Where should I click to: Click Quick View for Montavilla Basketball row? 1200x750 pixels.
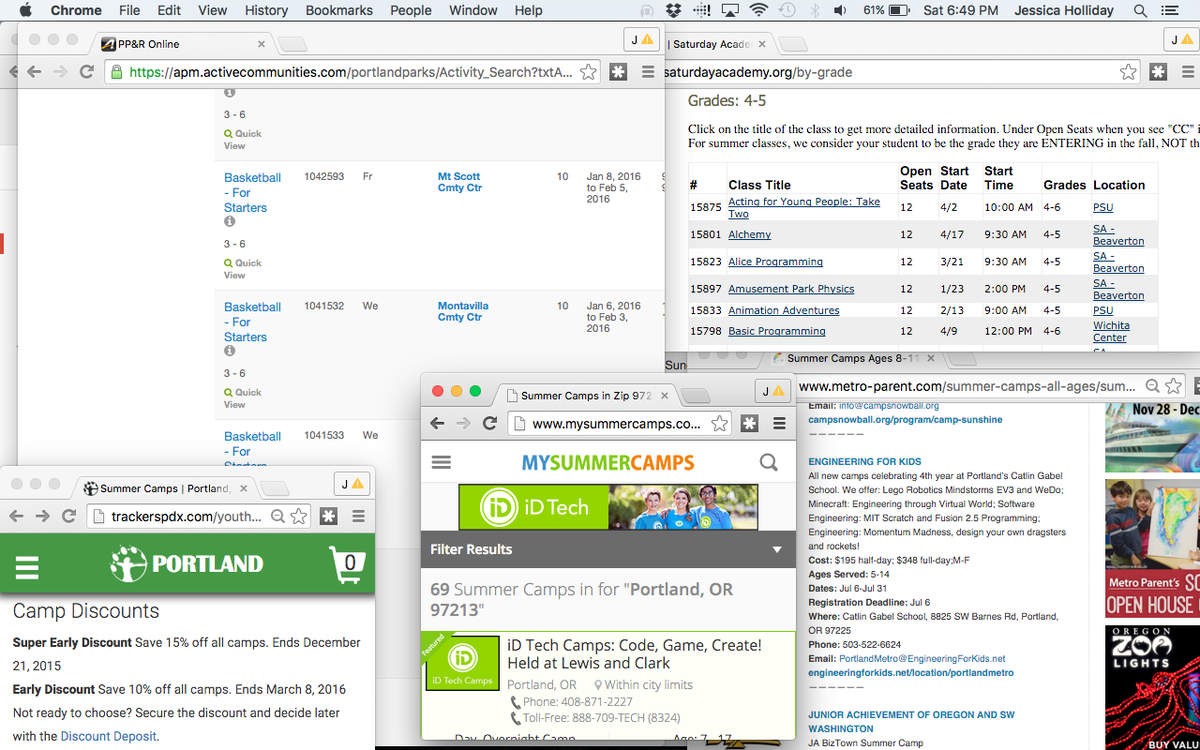242,398
